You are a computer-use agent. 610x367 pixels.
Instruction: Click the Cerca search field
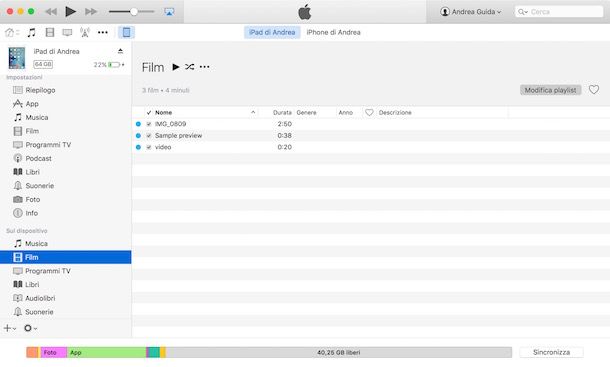tap(559, 12)
